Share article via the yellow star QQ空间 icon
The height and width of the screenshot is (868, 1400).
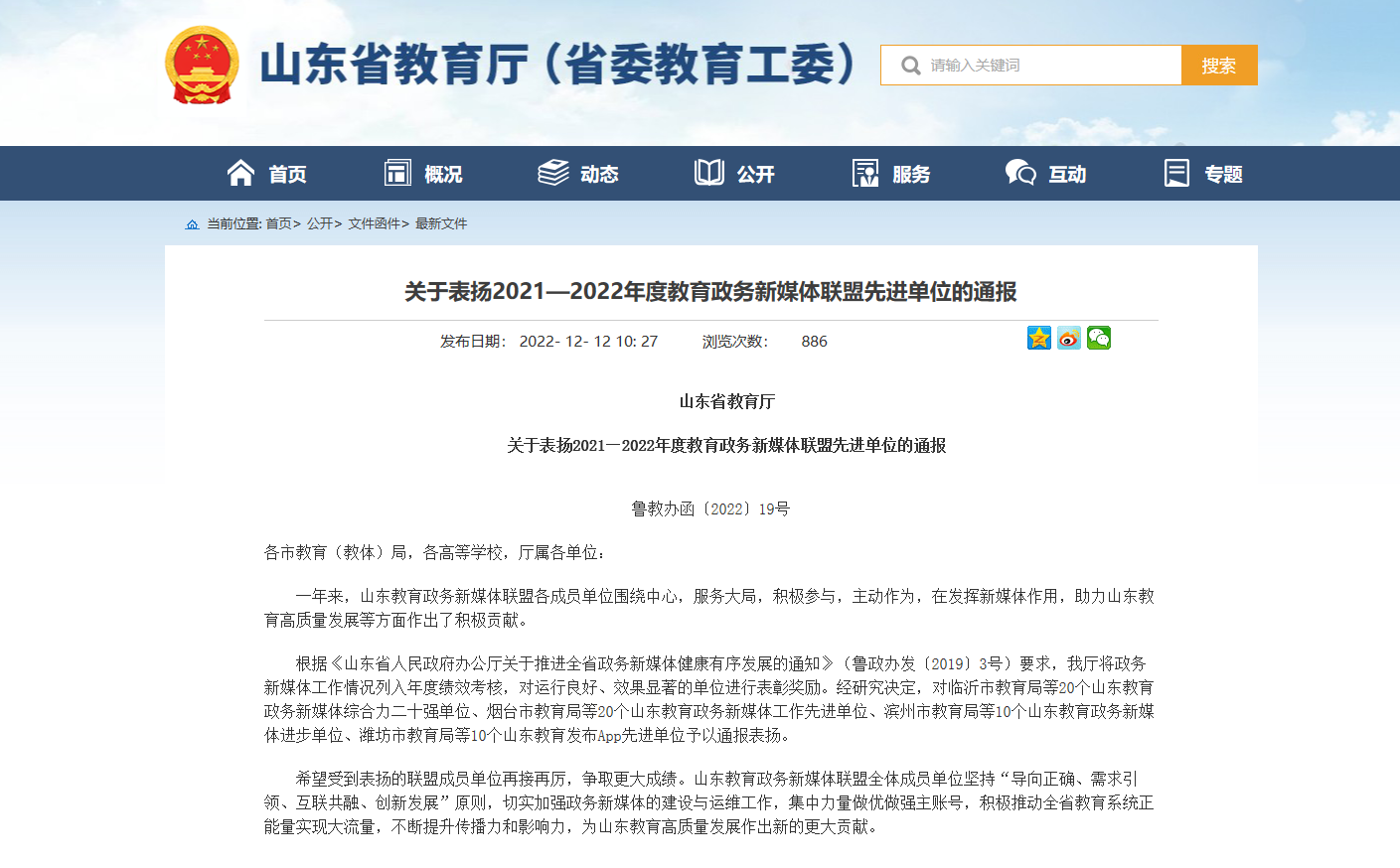(x=1039, y=339)
